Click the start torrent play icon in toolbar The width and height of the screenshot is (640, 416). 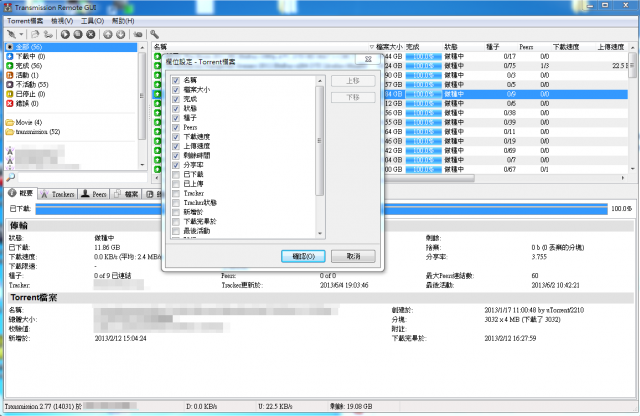click(x=65, y=35)
